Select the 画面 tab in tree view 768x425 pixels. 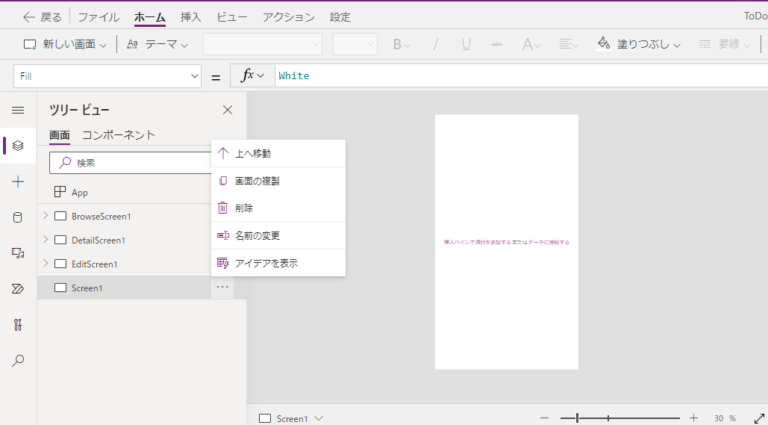coord(59,135)
